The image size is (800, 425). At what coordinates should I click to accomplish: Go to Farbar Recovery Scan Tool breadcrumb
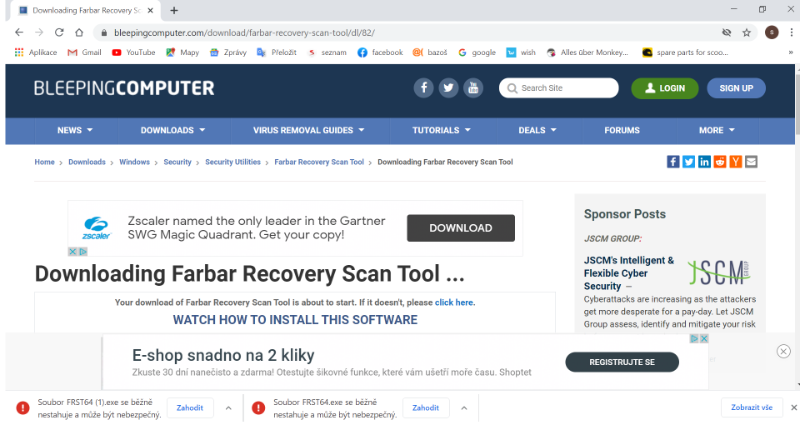click(319, 162)
